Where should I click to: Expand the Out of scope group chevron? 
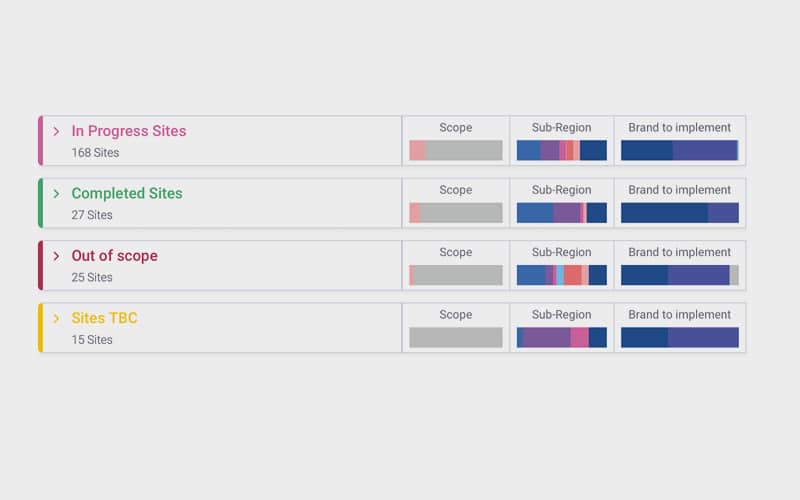coord(56,256)
